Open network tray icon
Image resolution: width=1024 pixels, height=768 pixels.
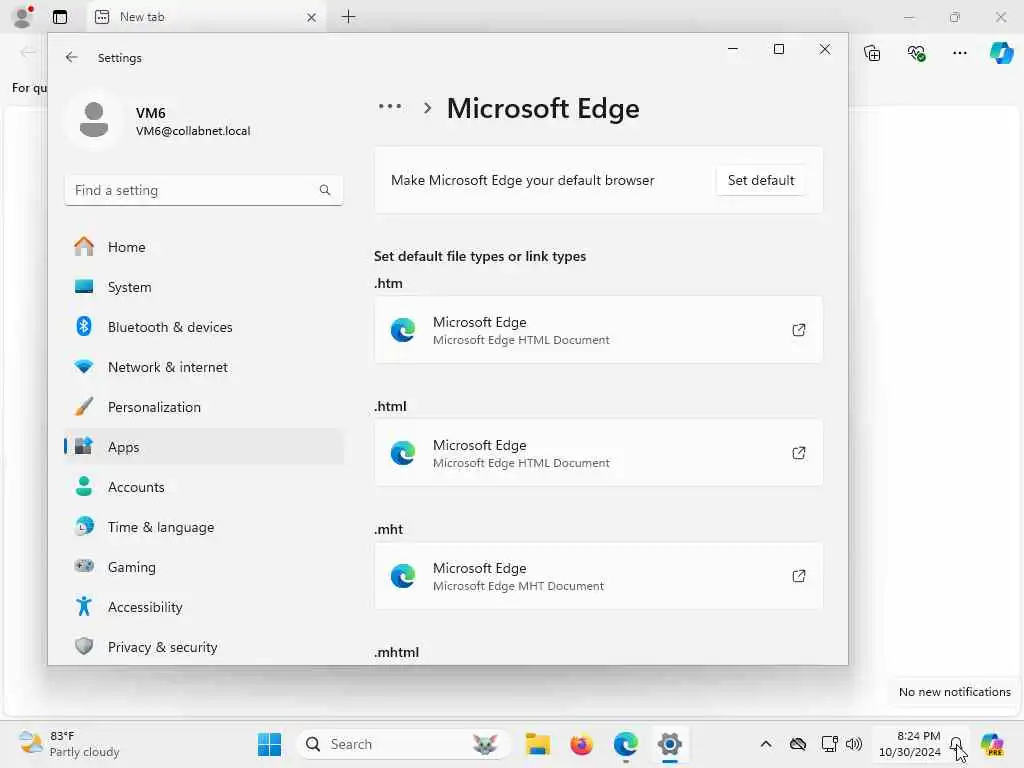click(x=829, y=744)
